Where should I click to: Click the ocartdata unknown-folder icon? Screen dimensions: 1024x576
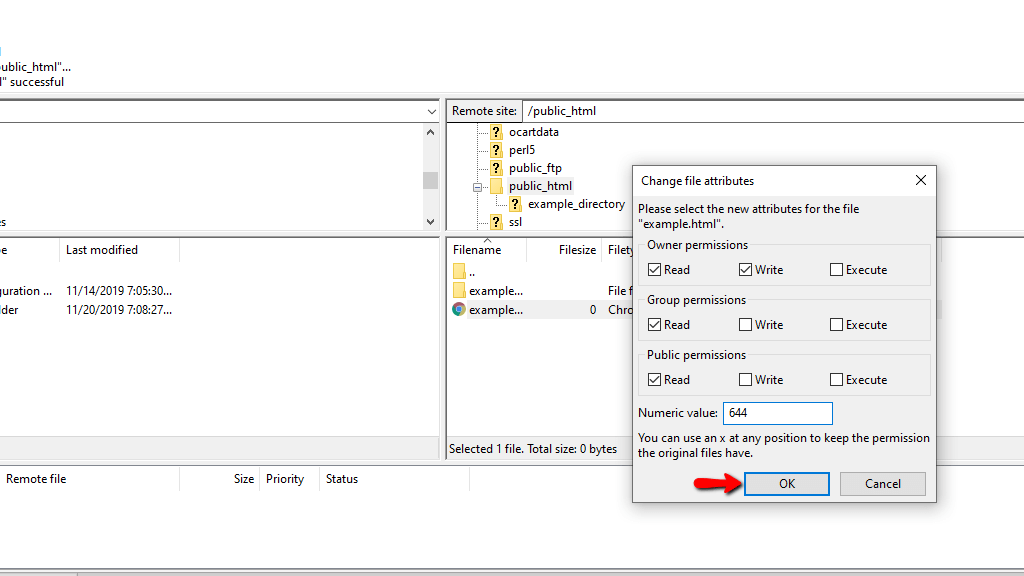496,132
